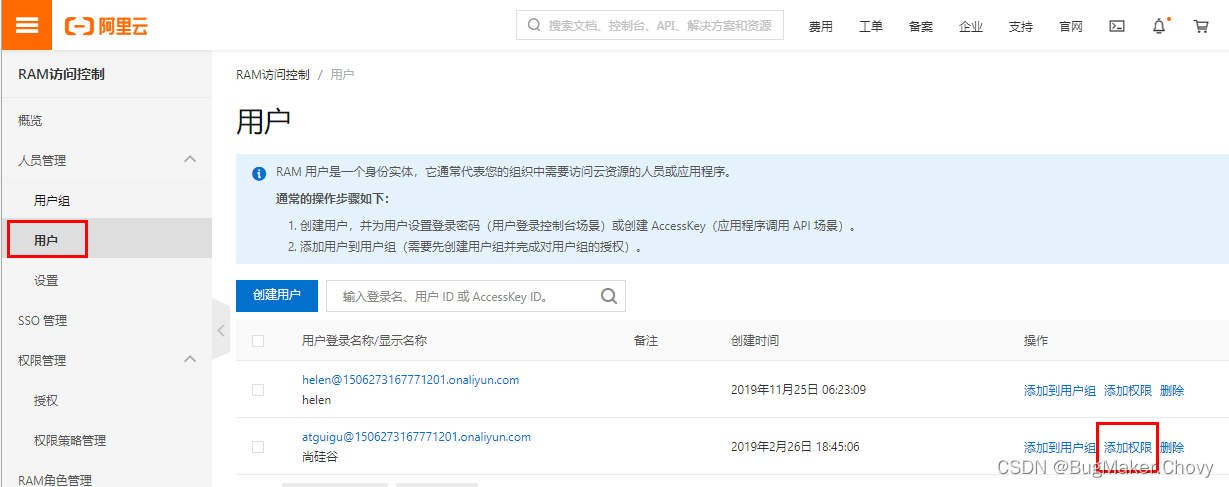Click the date 2019年11月25日 06:23:09
This screenshot has height=487, width=1229.
click(x=798, y=390)
